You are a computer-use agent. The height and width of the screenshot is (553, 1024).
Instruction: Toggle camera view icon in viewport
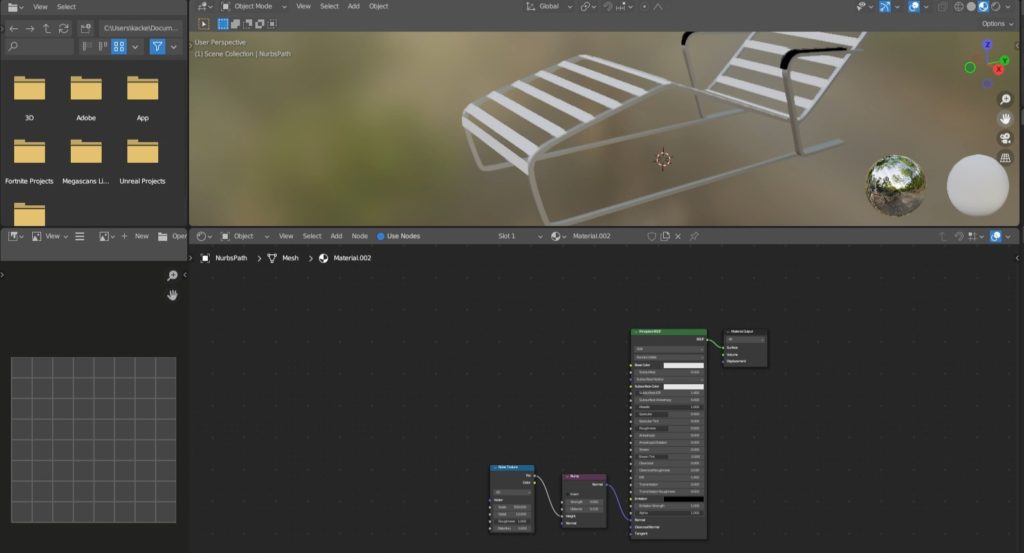pos(1004,138)
